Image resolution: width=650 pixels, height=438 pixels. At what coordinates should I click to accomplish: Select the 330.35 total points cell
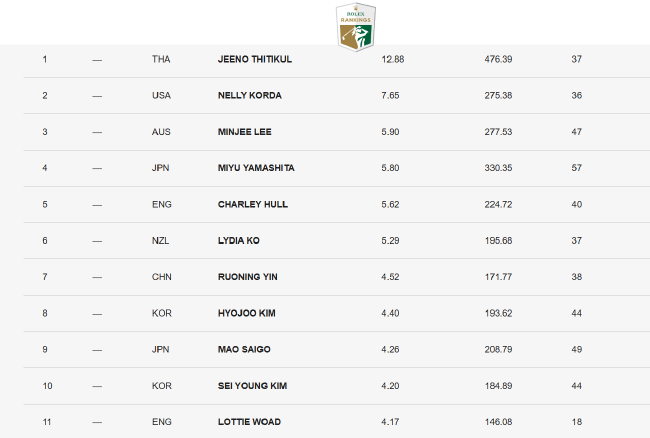coord(498,168)
